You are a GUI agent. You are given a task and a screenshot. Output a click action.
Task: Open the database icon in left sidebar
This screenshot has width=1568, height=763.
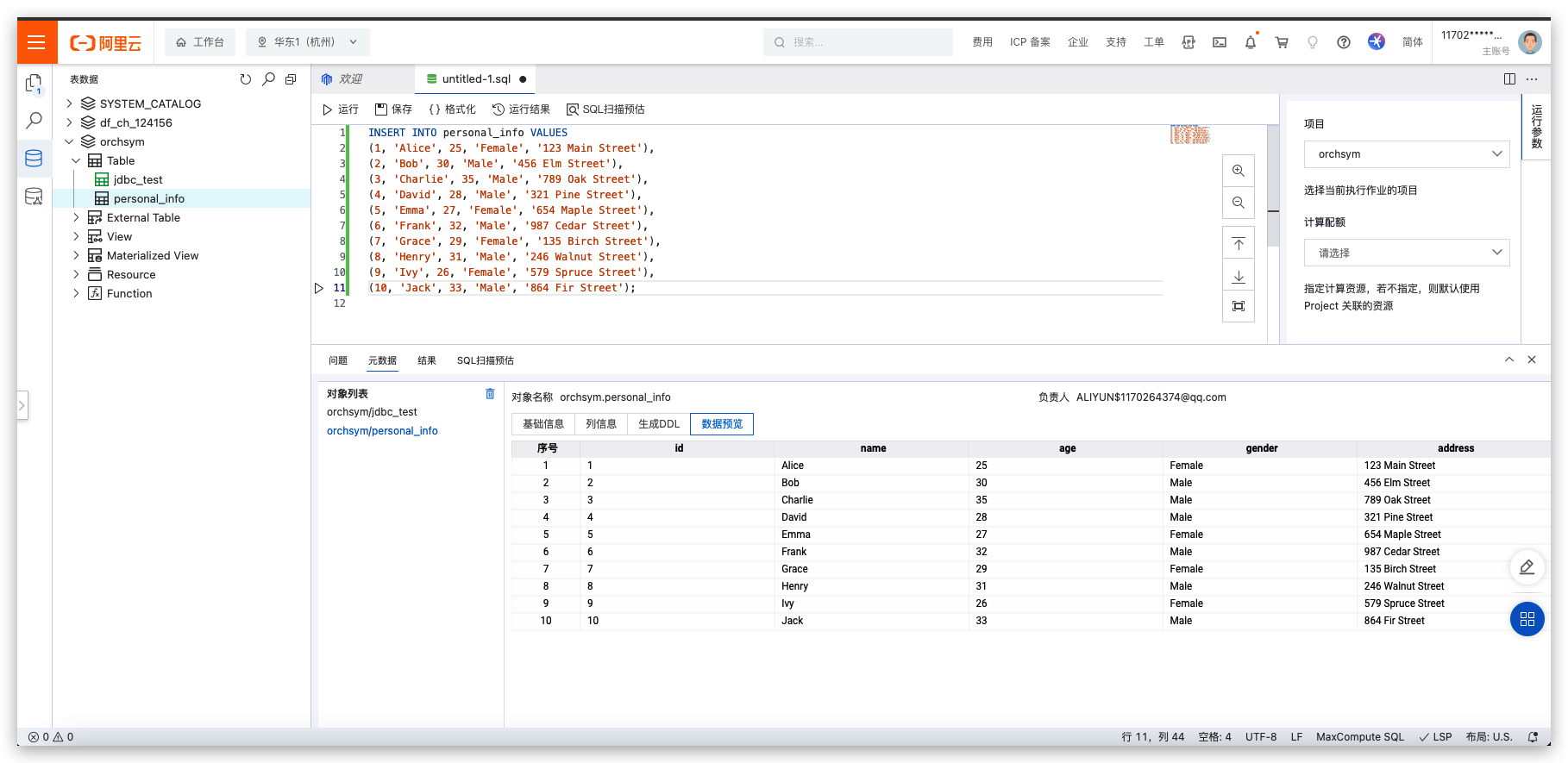point(34,158)
